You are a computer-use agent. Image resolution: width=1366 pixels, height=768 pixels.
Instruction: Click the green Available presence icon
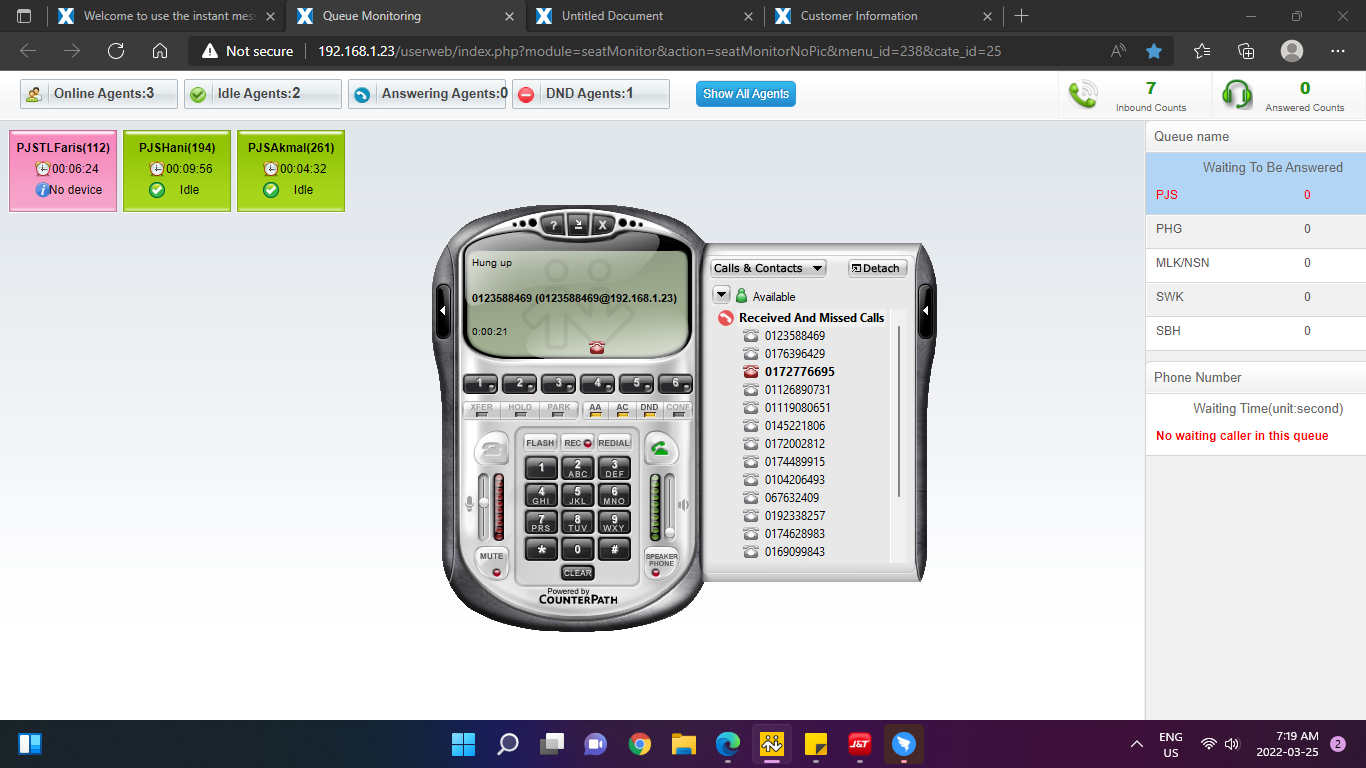pyautogui.click(x=742, y=296)
